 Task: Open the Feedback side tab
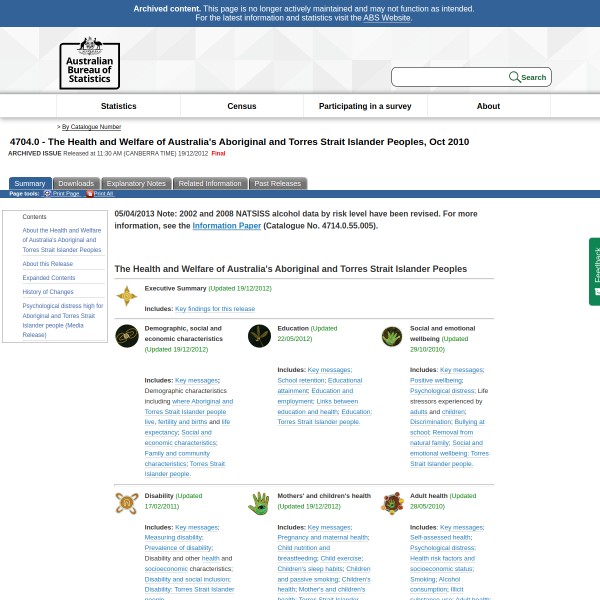tap(595, 271)
